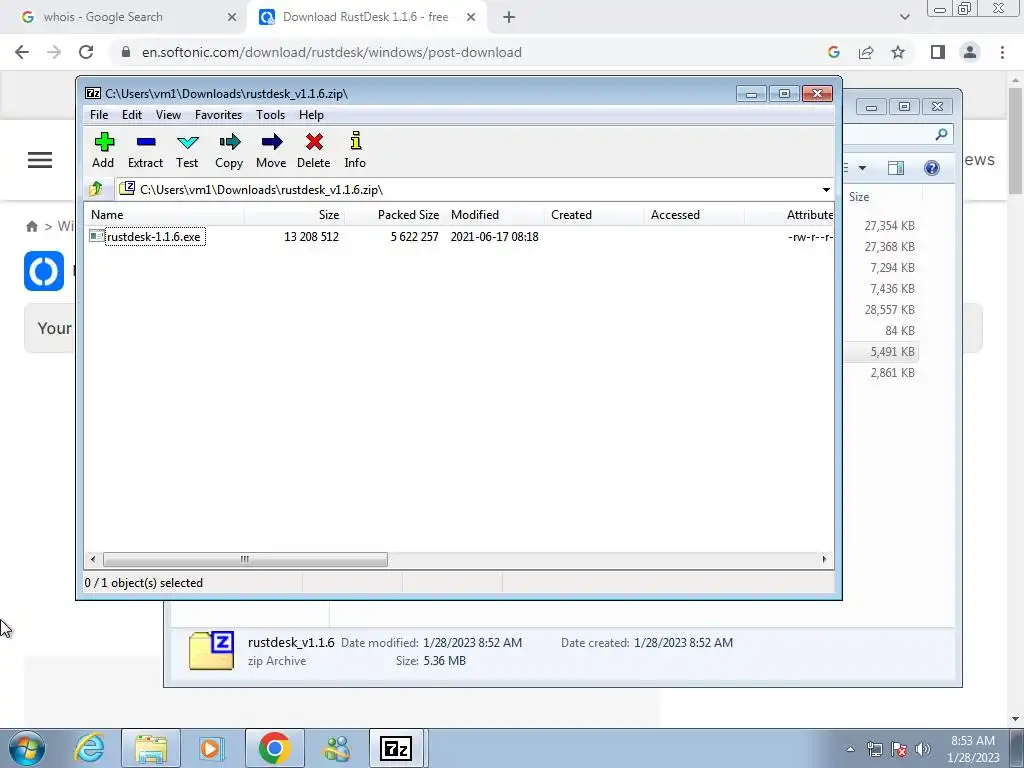This screenshot has height=768, width=1024.
Task: Click the Explorer help question mark icon
Action: 932,168
